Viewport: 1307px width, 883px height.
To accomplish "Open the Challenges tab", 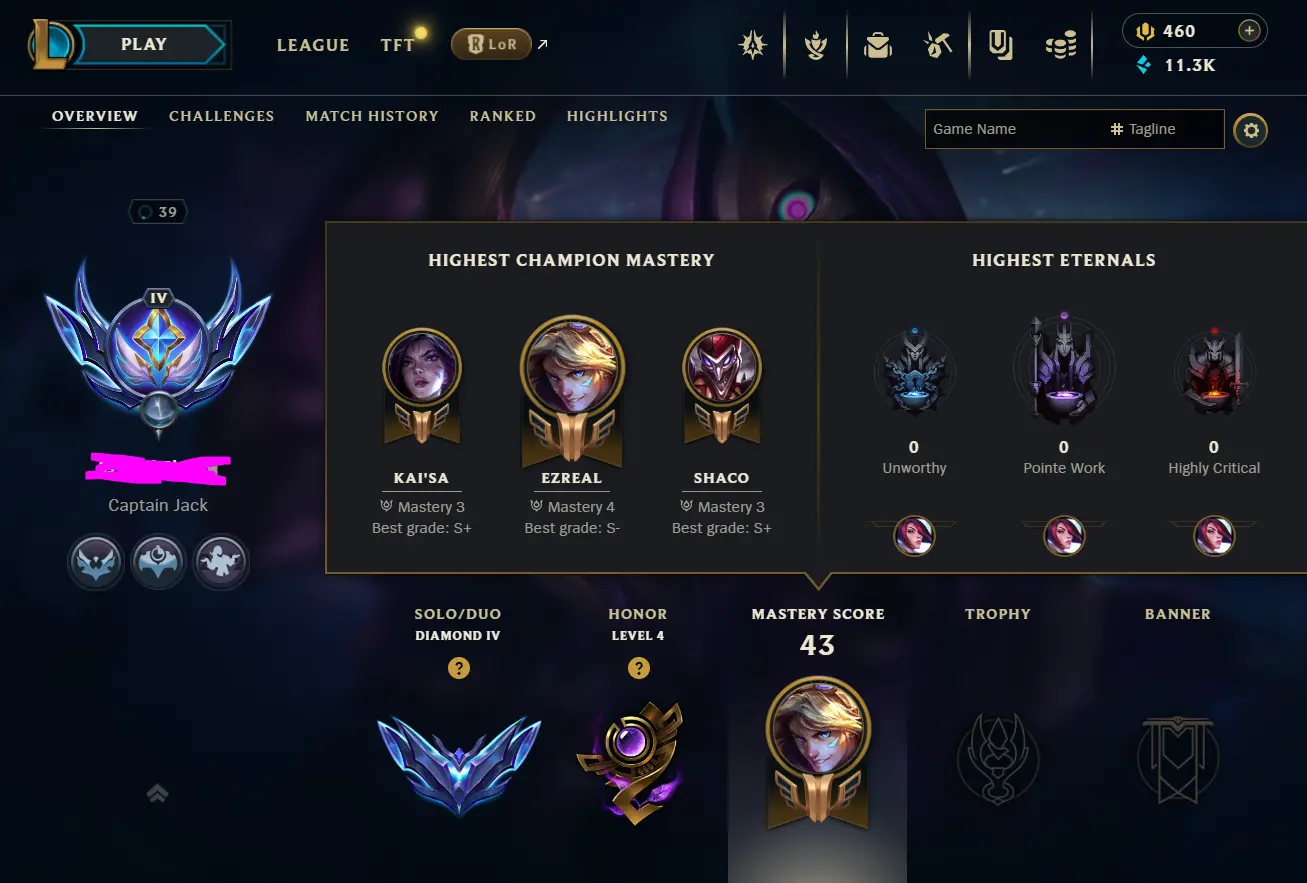I will (221, 116).
